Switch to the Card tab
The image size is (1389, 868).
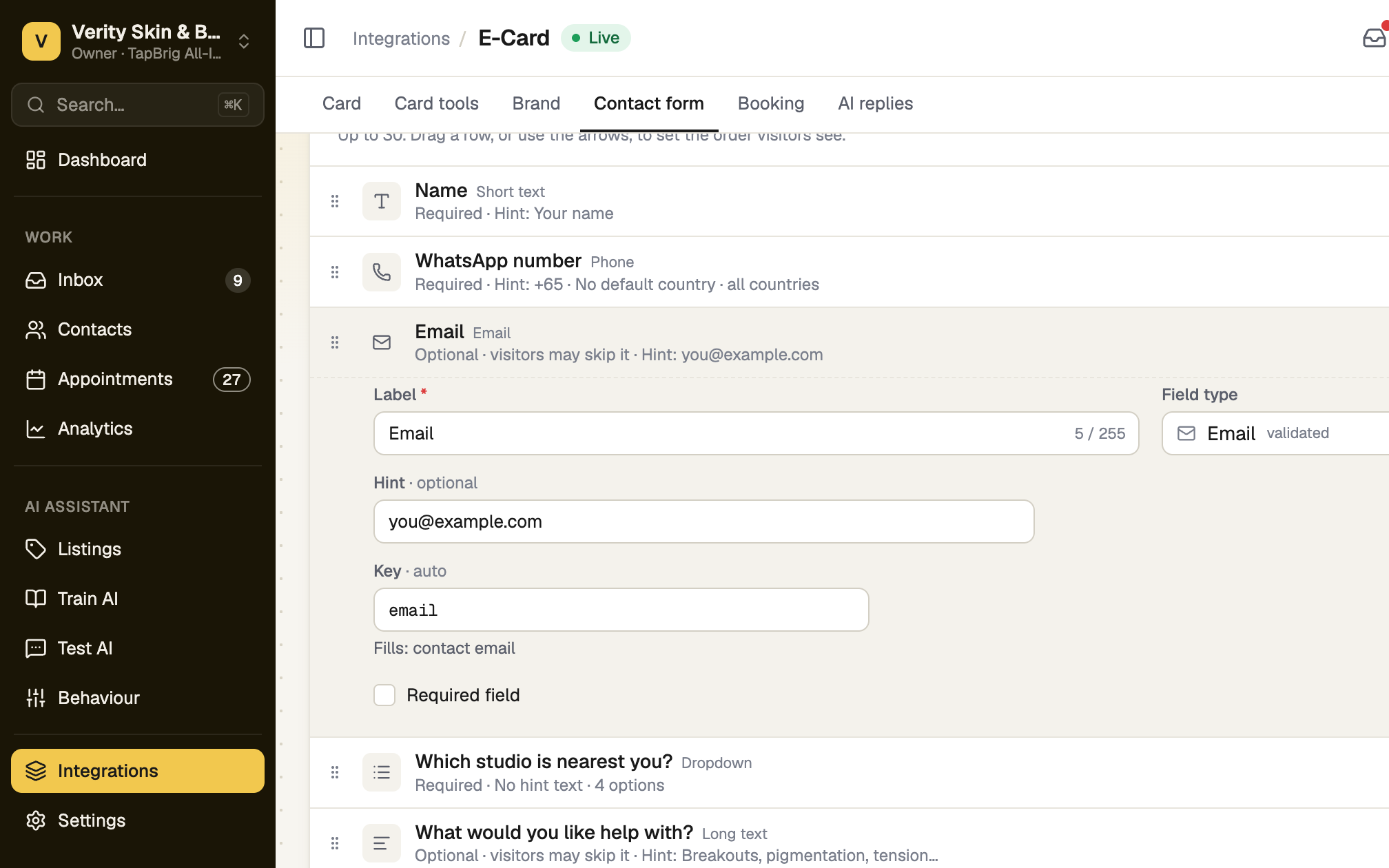[342, 103]
